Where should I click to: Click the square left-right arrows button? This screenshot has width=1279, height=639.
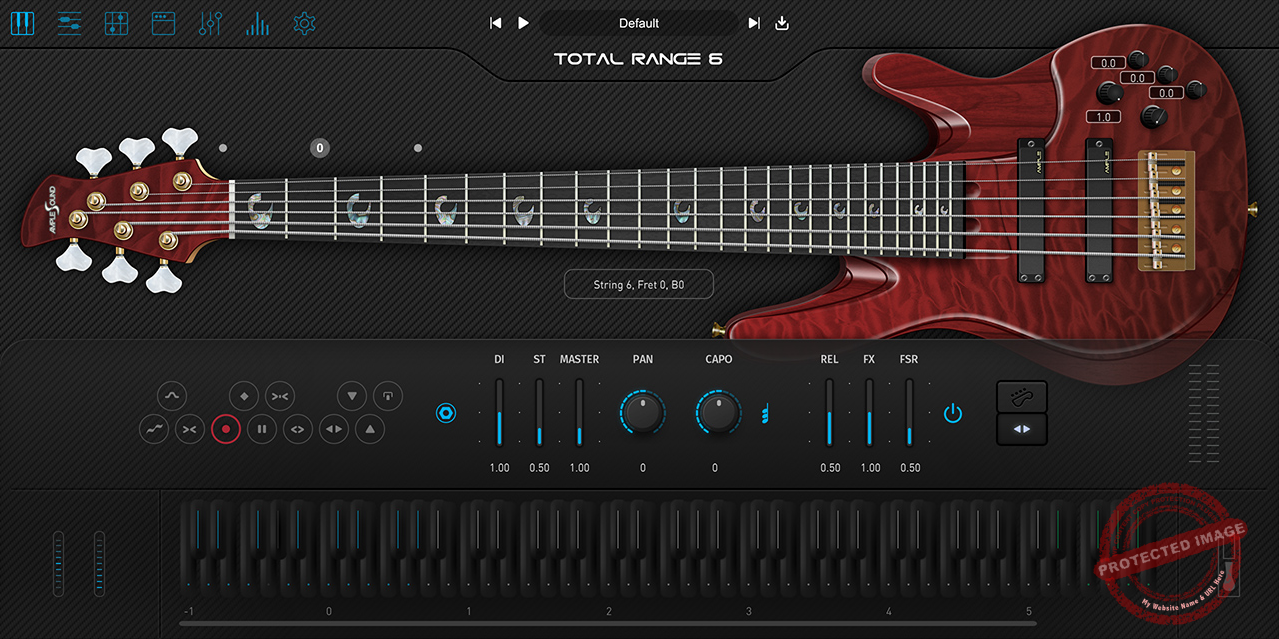1022,430
